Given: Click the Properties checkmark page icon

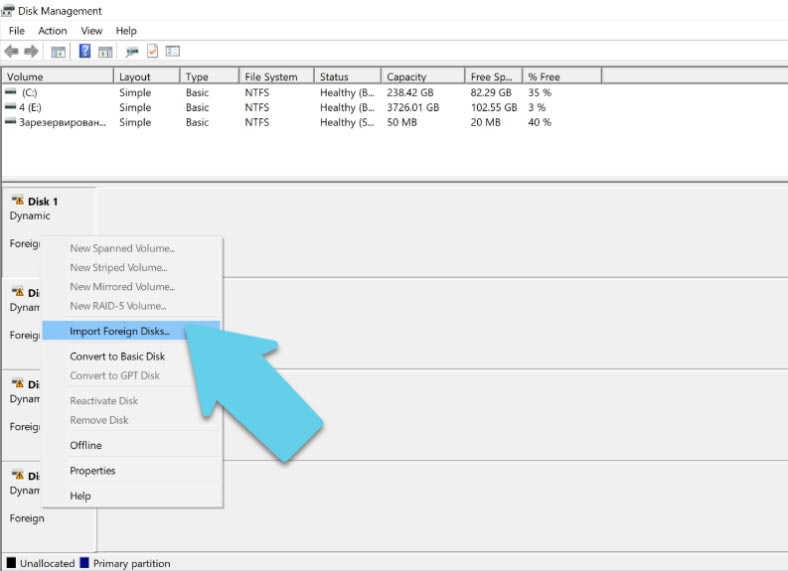Looking at the screenshot, I should coord(153,51).
